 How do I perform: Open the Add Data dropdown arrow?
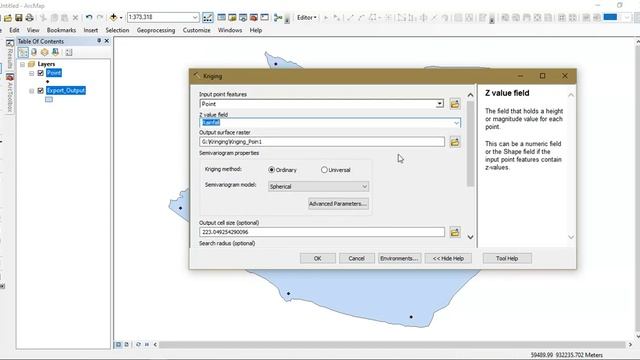[121, 18]
